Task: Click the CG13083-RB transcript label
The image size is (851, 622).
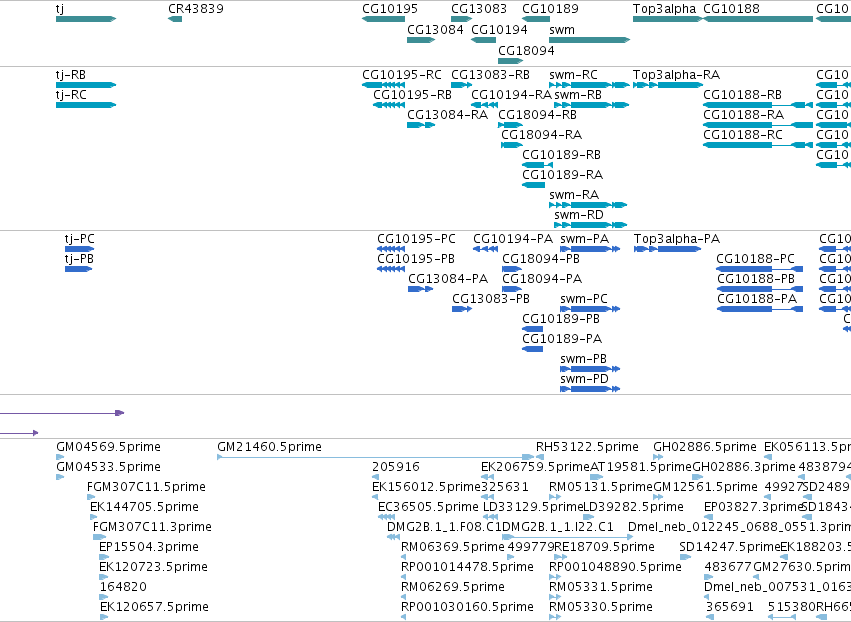Action: [490, 75]
